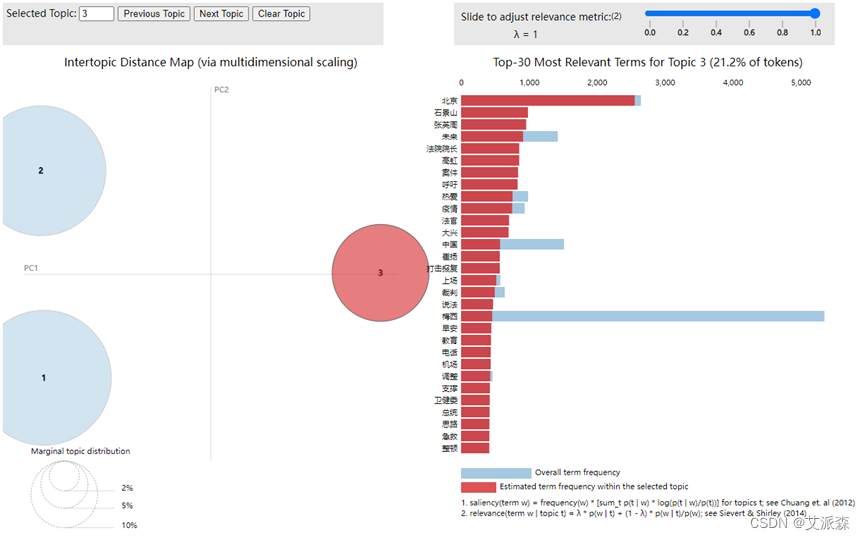Click the Selected Topic number input field
The image size is (865, 540).
[x=97, y=14]
